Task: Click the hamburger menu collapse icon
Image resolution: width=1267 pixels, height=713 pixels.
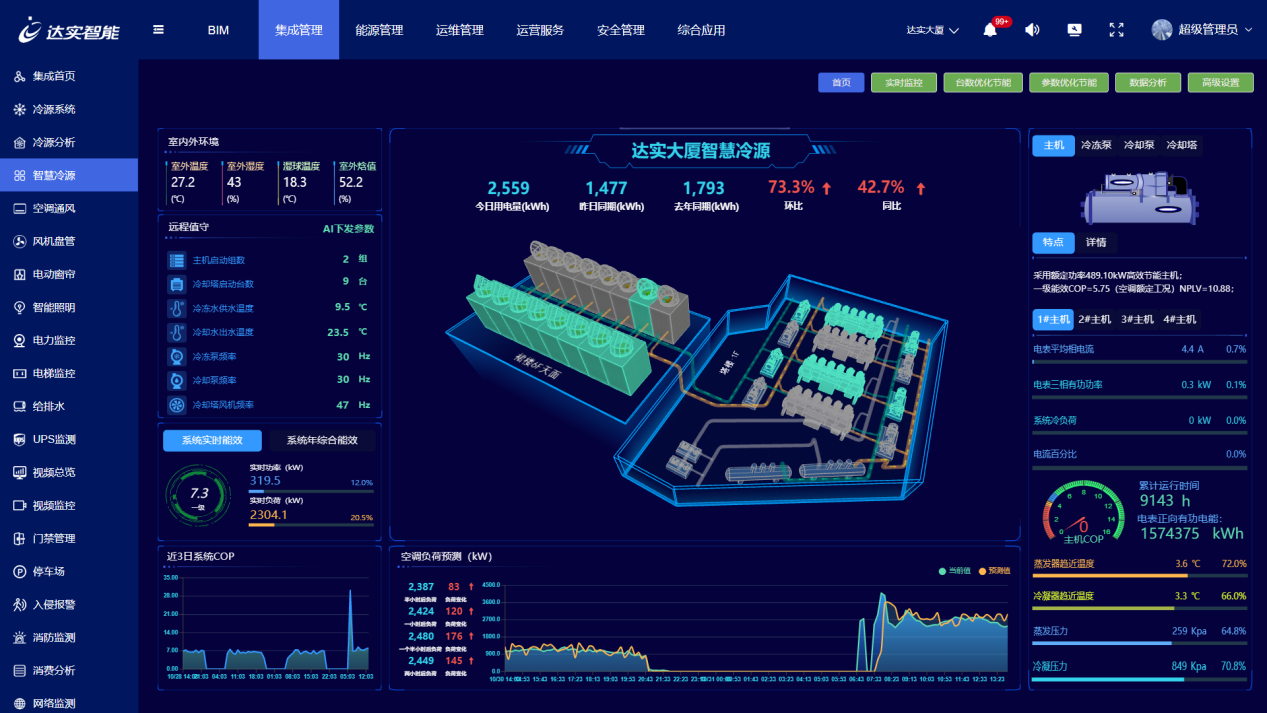Action: (158, 30)
